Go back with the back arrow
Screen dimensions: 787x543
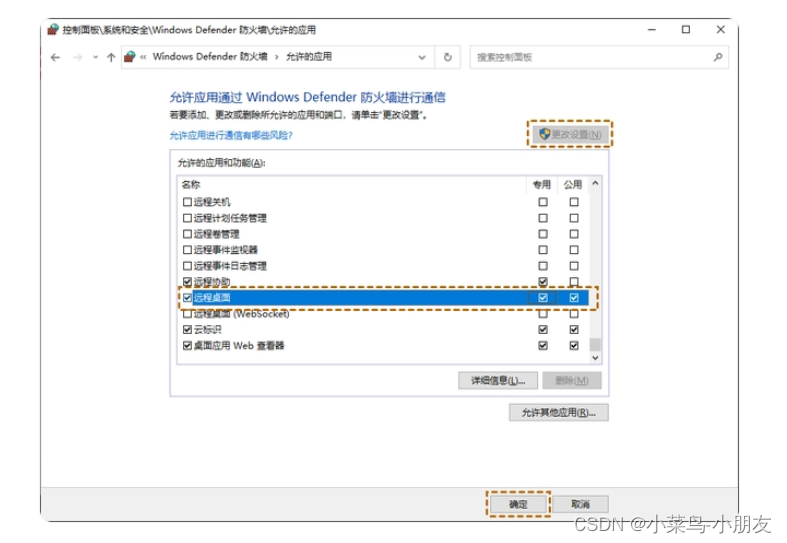click(55, 57)
